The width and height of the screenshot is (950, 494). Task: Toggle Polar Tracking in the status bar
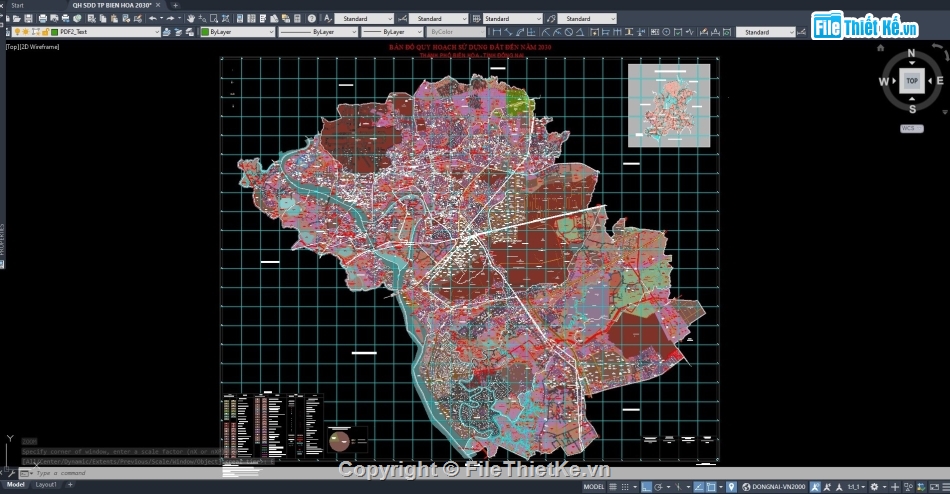pyautogui.click(x=658, y=487)
